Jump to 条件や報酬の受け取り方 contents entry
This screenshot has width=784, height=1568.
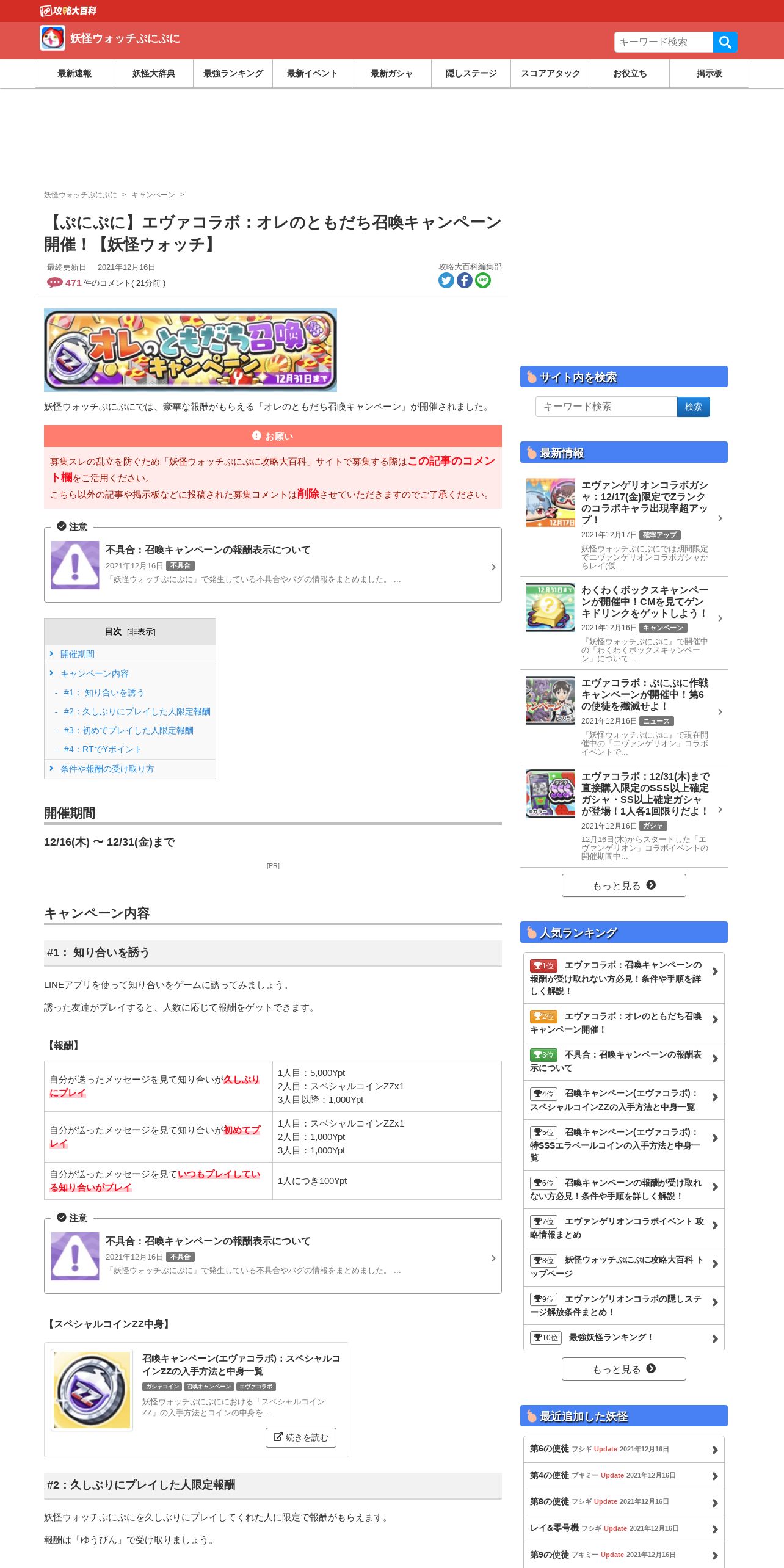tap(107, 769)
